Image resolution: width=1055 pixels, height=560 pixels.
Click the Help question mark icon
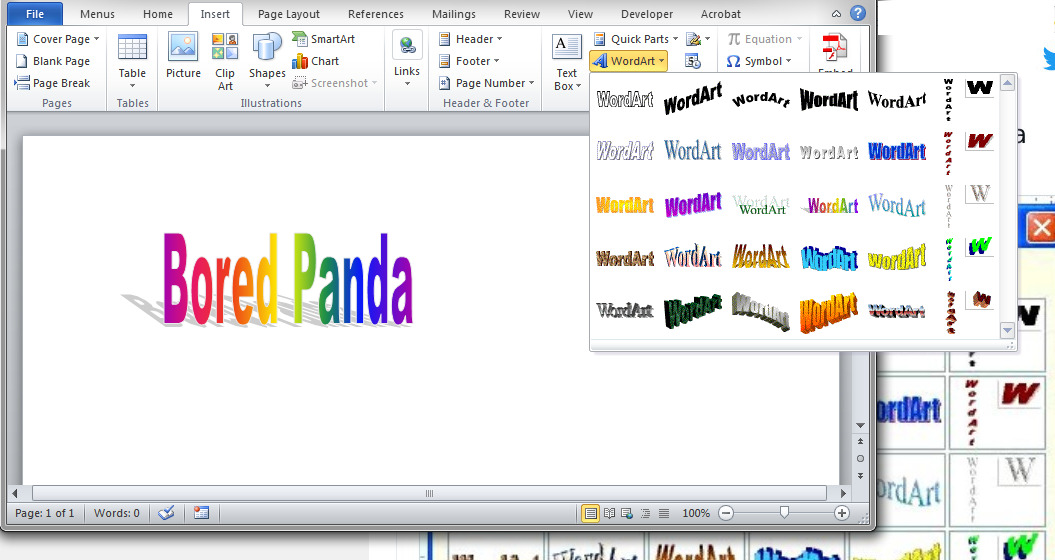[x=857, y=14]
